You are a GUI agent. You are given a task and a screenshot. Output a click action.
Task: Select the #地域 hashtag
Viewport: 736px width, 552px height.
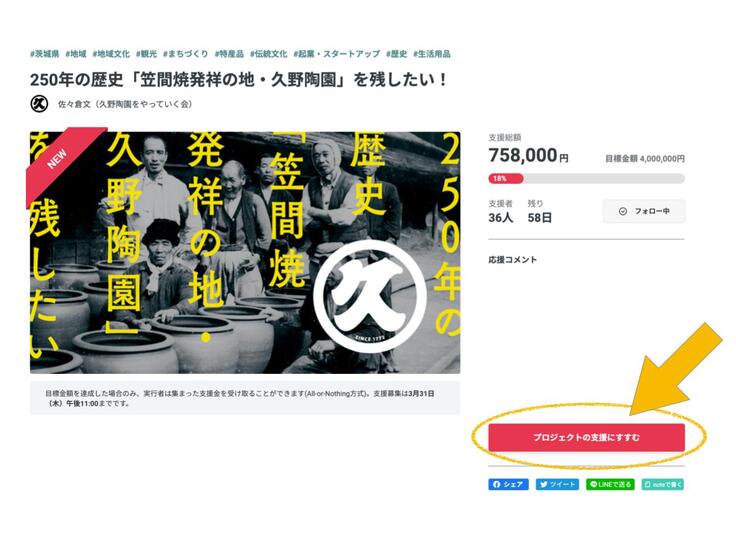76,54
